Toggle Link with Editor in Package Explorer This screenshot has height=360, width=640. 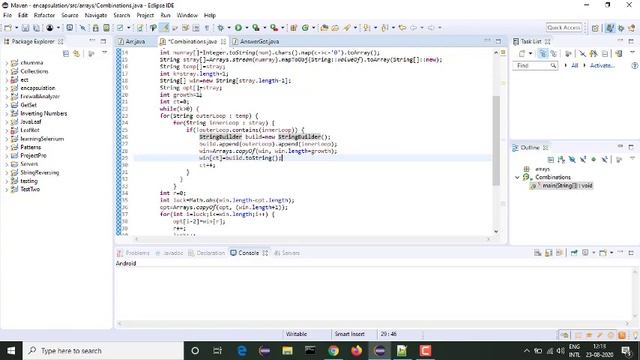click(x=76, y=53)
